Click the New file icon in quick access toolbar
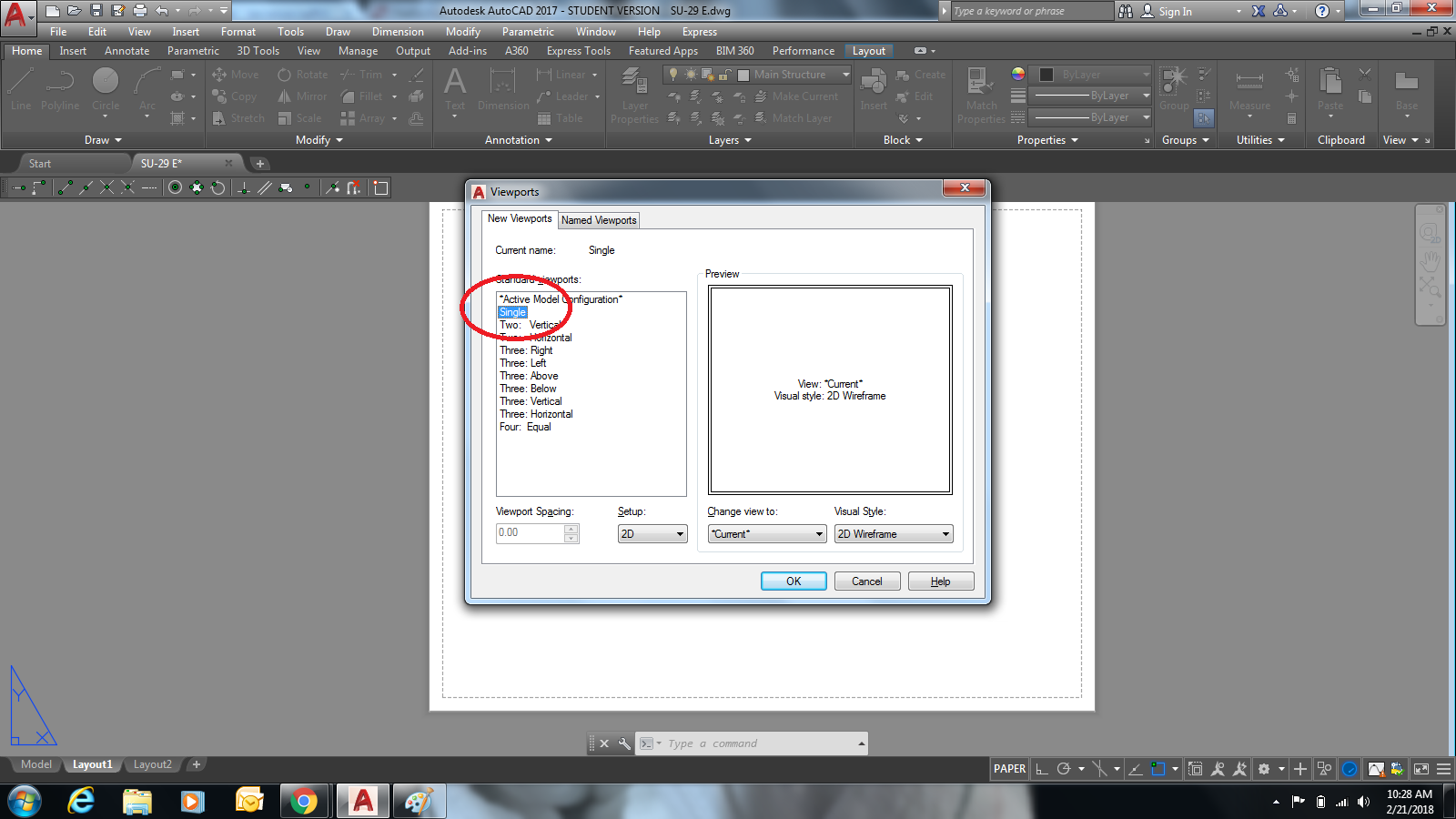Screen dimensions: 1456x819 [52, 11]
